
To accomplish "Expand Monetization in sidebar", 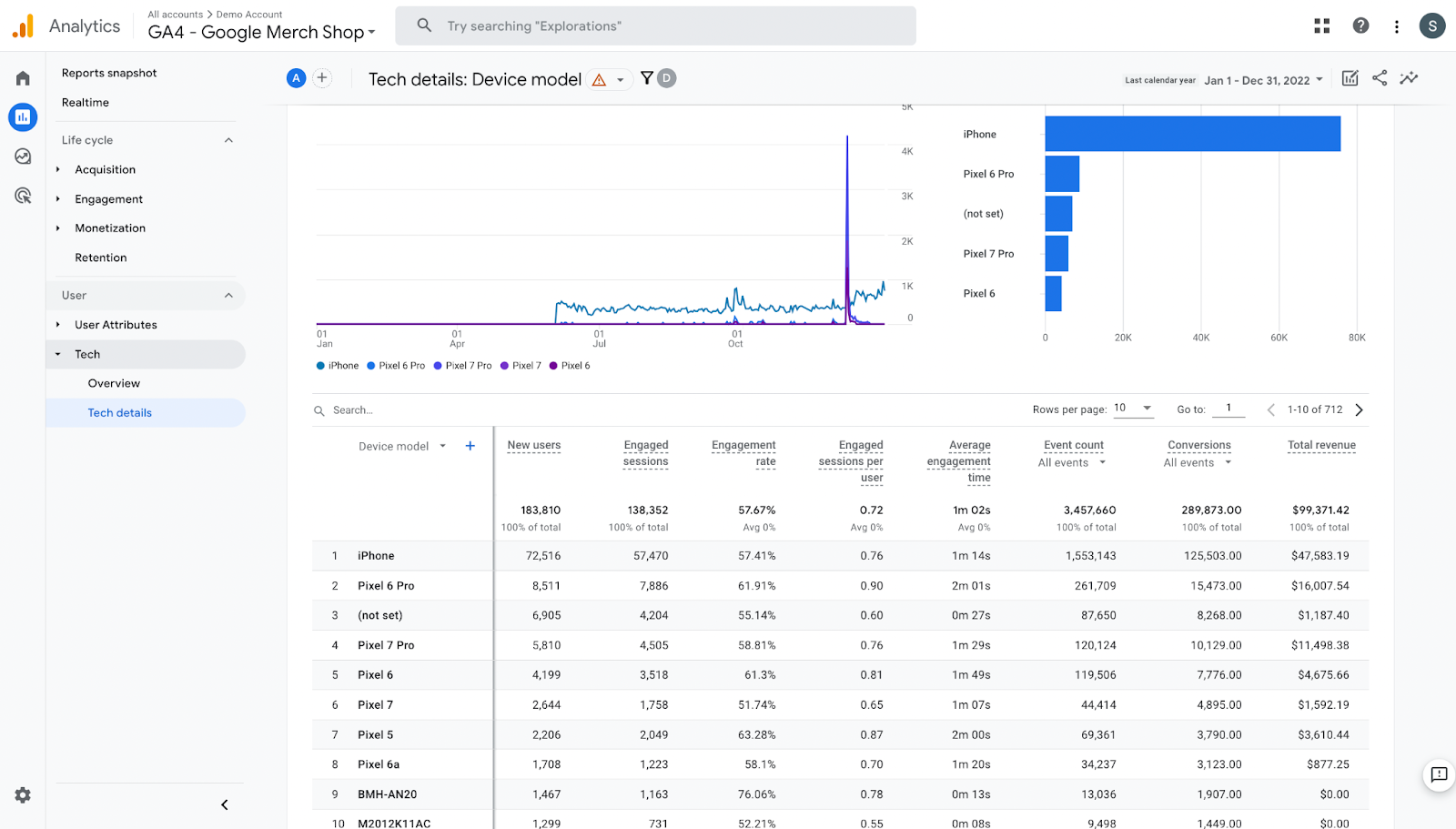I will pyautogui.click(x=58, y=228).
